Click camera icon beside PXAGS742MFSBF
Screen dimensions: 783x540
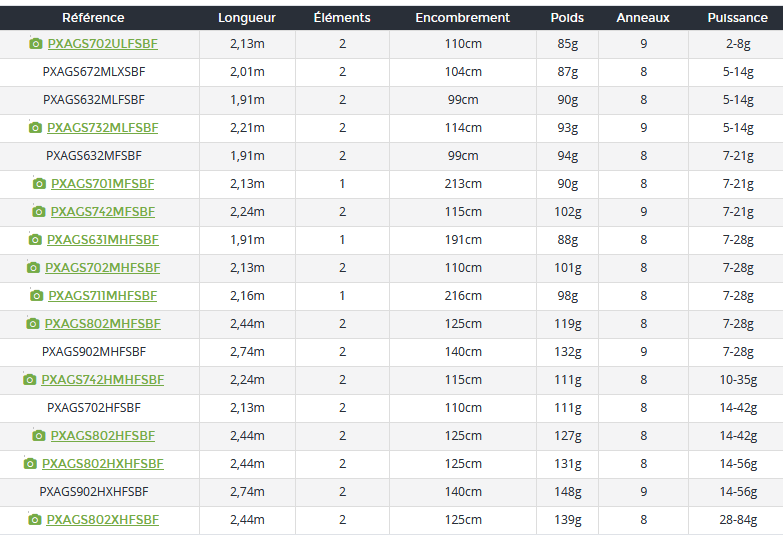tap(39, 212)
